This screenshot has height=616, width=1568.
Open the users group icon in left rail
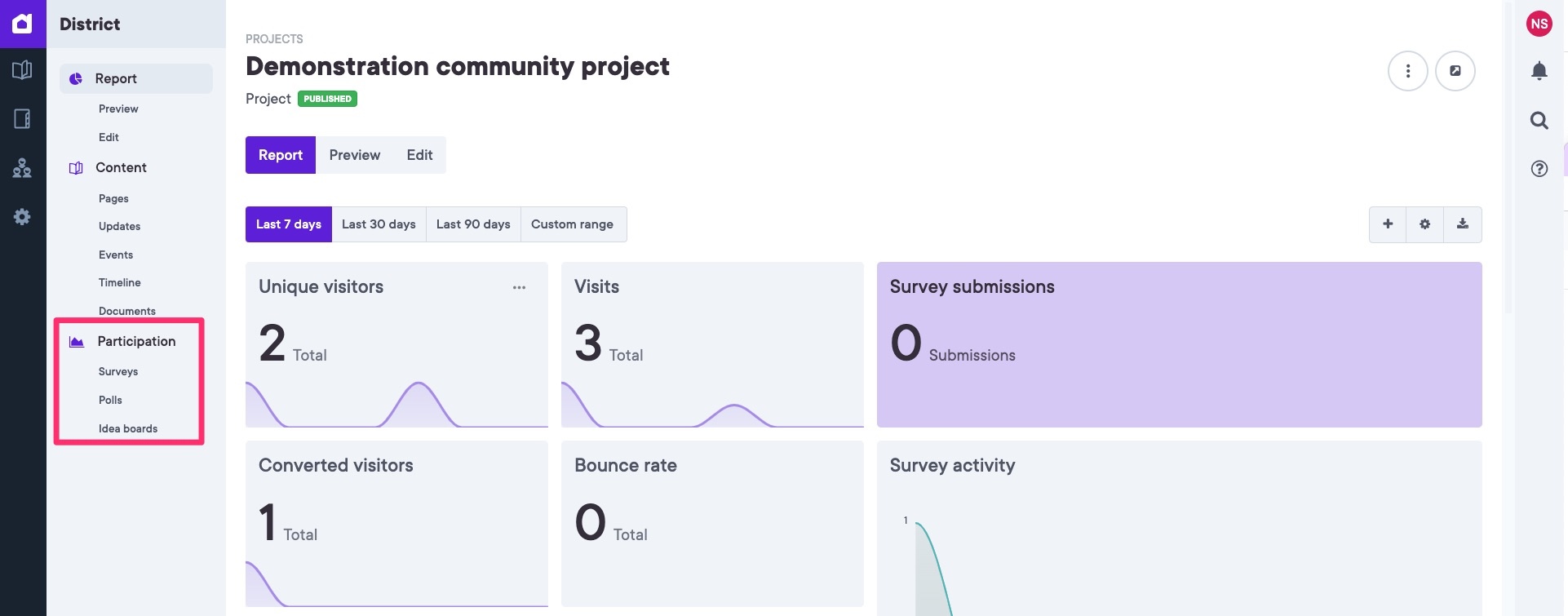click(22, 168)
